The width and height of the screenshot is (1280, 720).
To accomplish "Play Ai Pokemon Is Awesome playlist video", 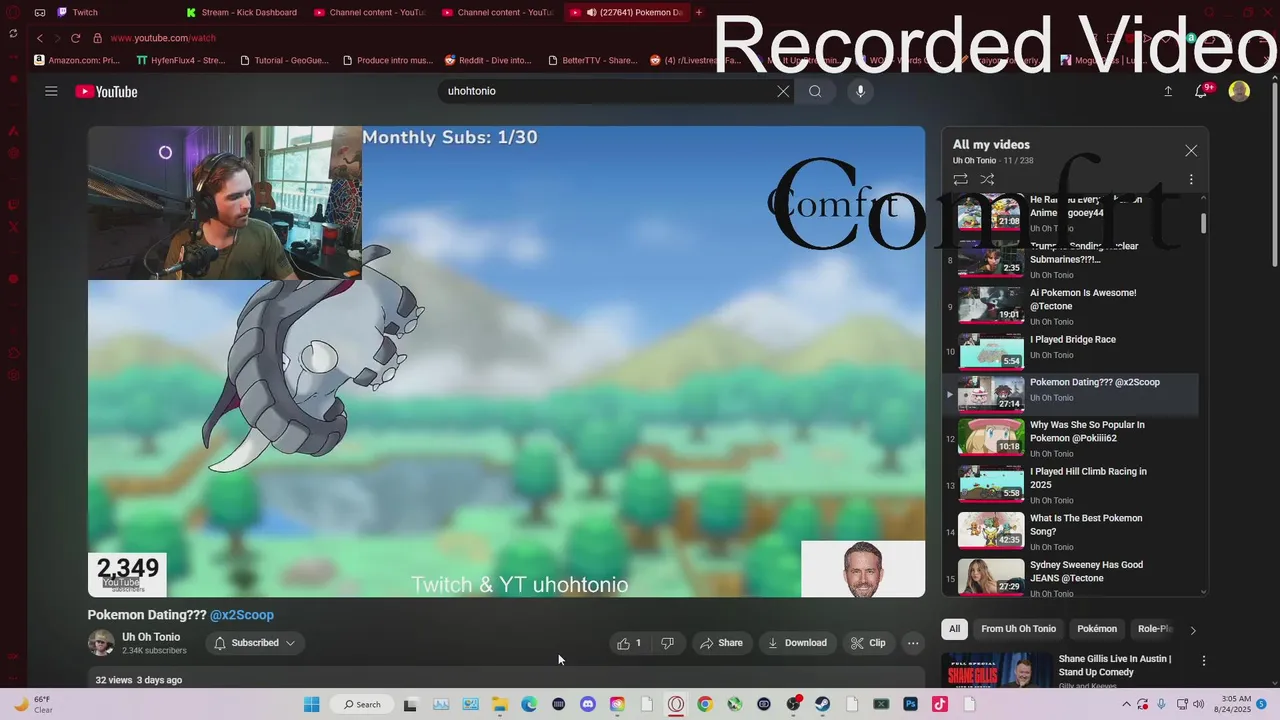I will [x=1070, y=307].
